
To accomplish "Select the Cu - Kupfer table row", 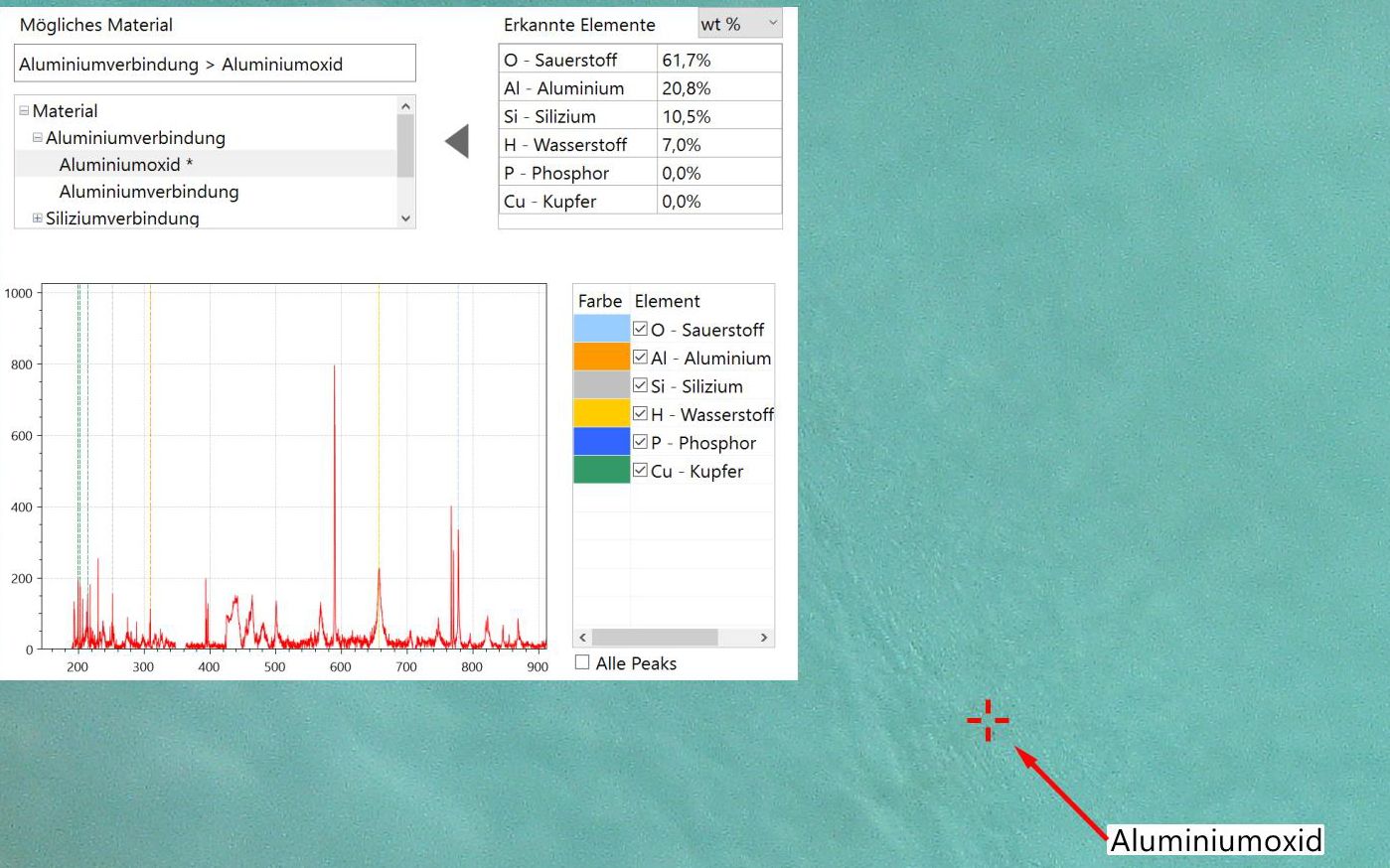I will 640,201.
